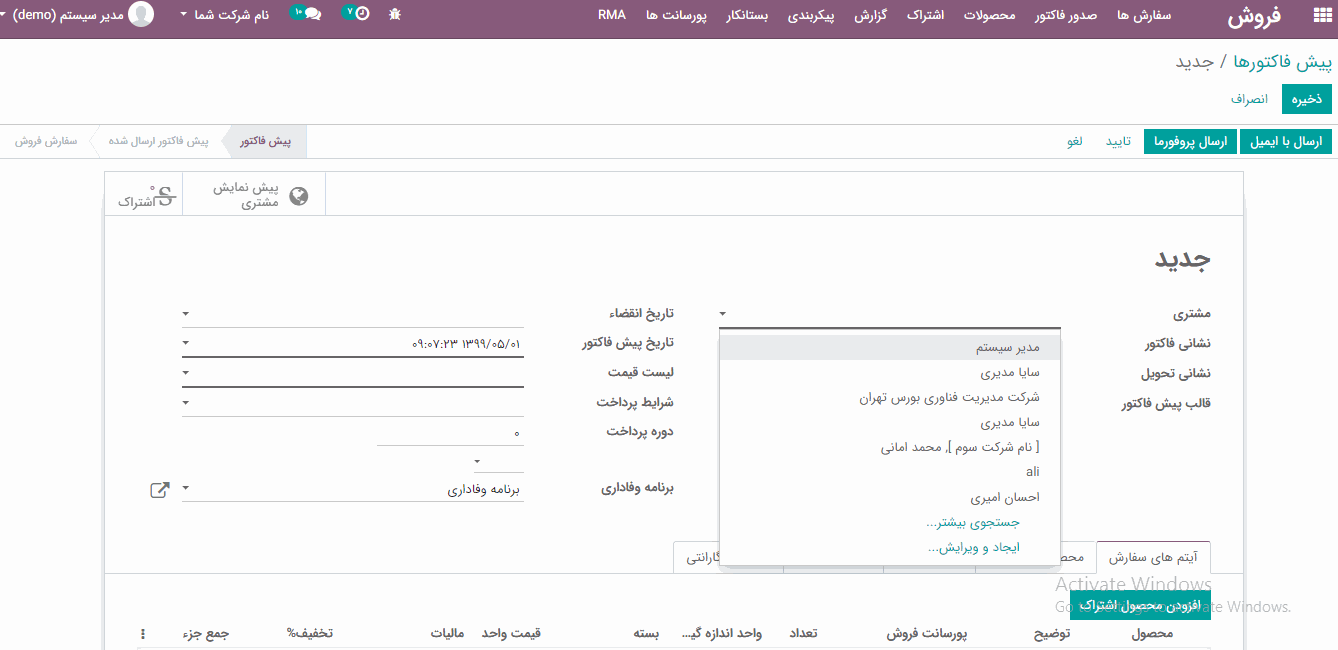Click the user avatar picture

142,15
